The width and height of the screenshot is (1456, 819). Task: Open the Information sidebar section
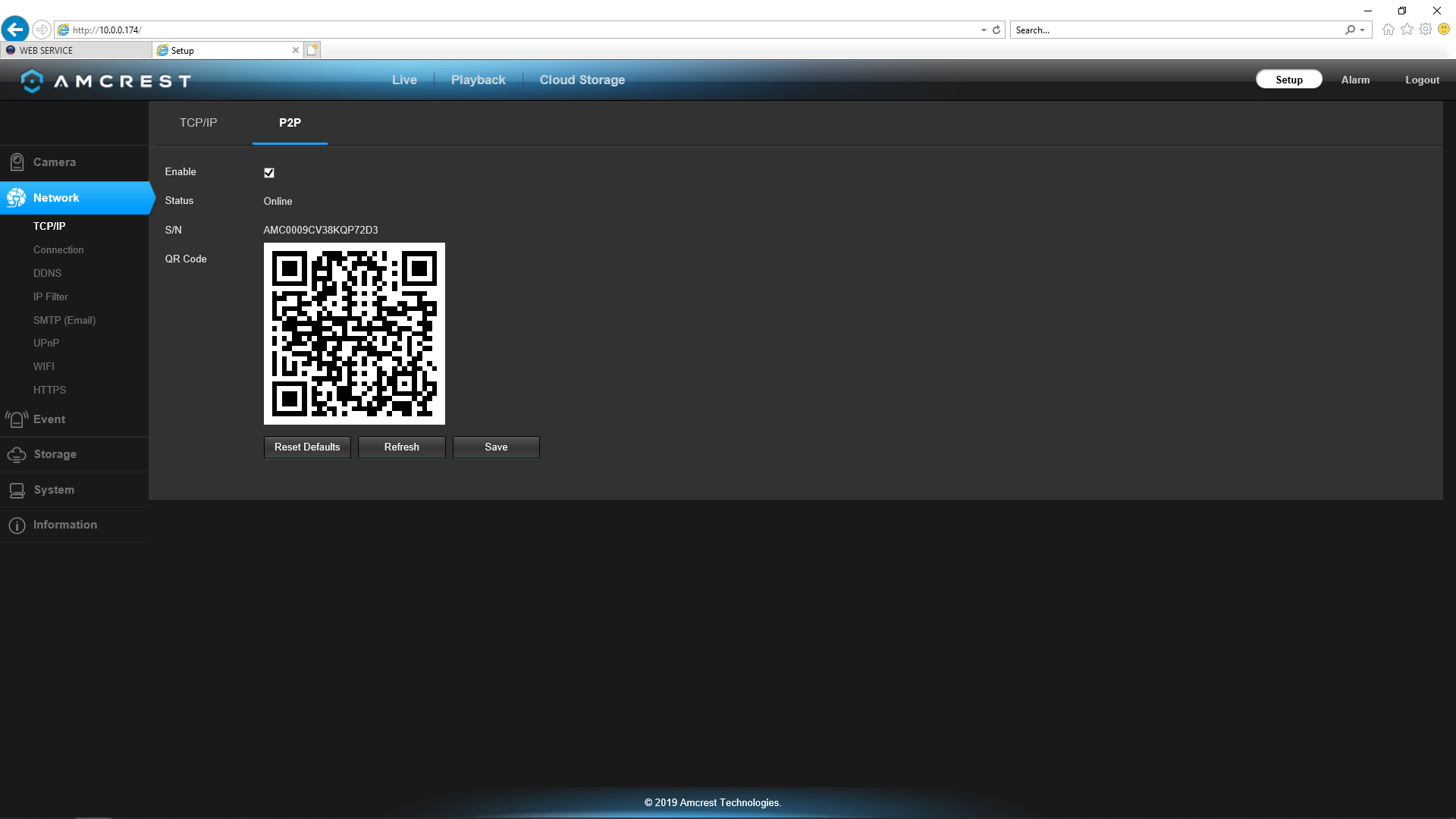tap(74, 525)
